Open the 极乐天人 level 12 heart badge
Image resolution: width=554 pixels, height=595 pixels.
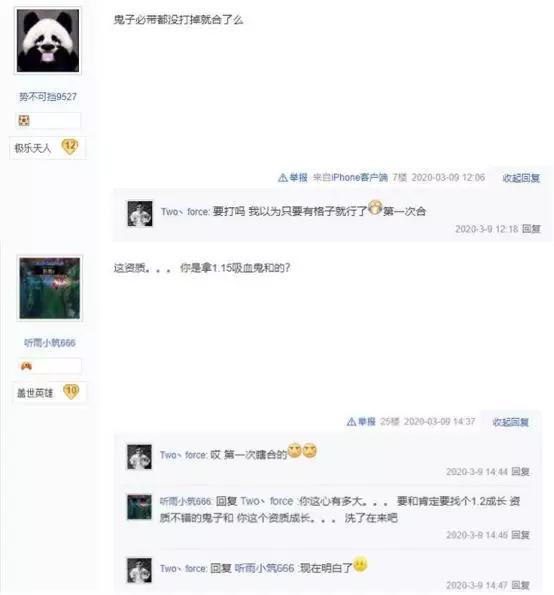(x=70, y=147)
